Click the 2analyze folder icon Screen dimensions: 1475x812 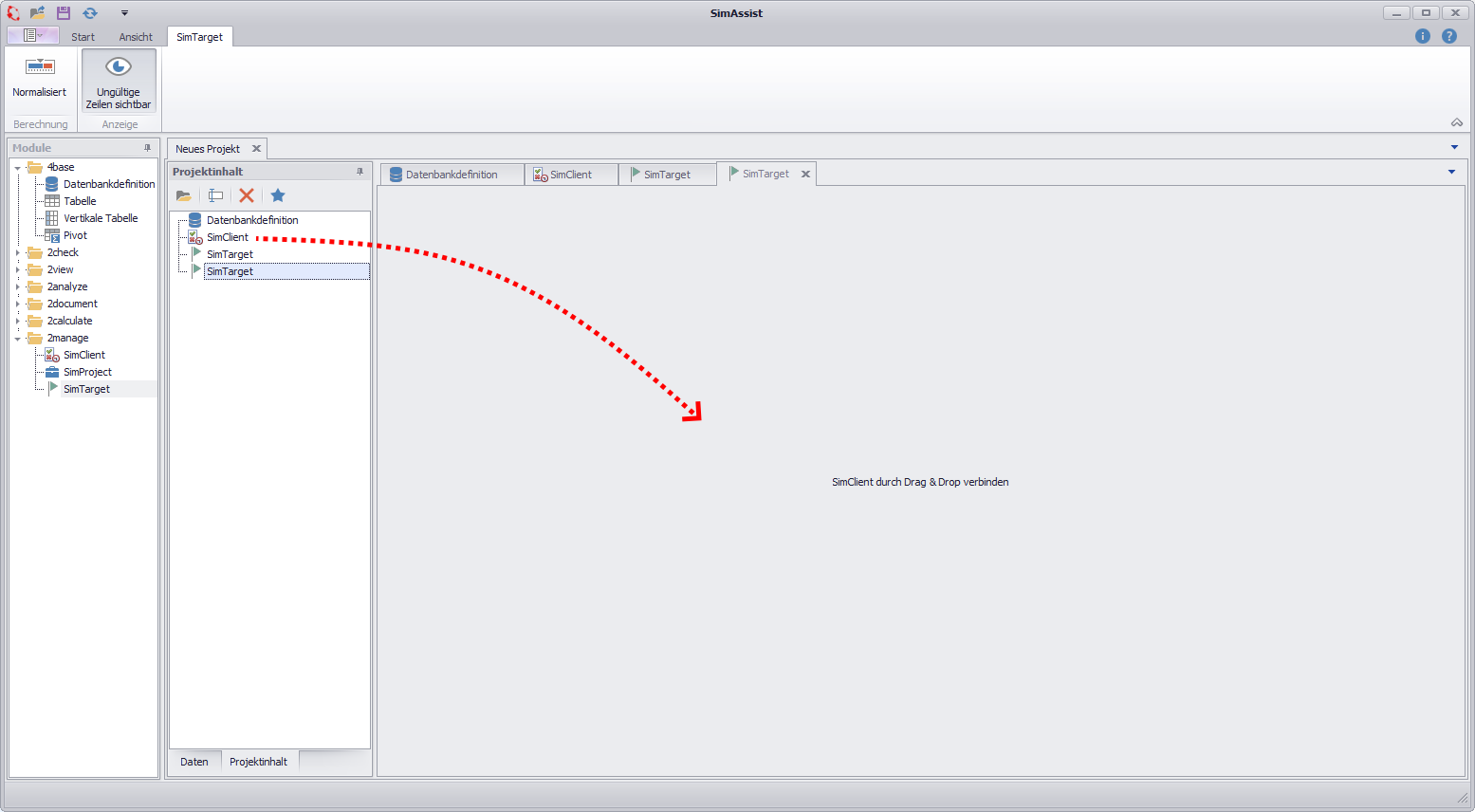tap(35, 286)
